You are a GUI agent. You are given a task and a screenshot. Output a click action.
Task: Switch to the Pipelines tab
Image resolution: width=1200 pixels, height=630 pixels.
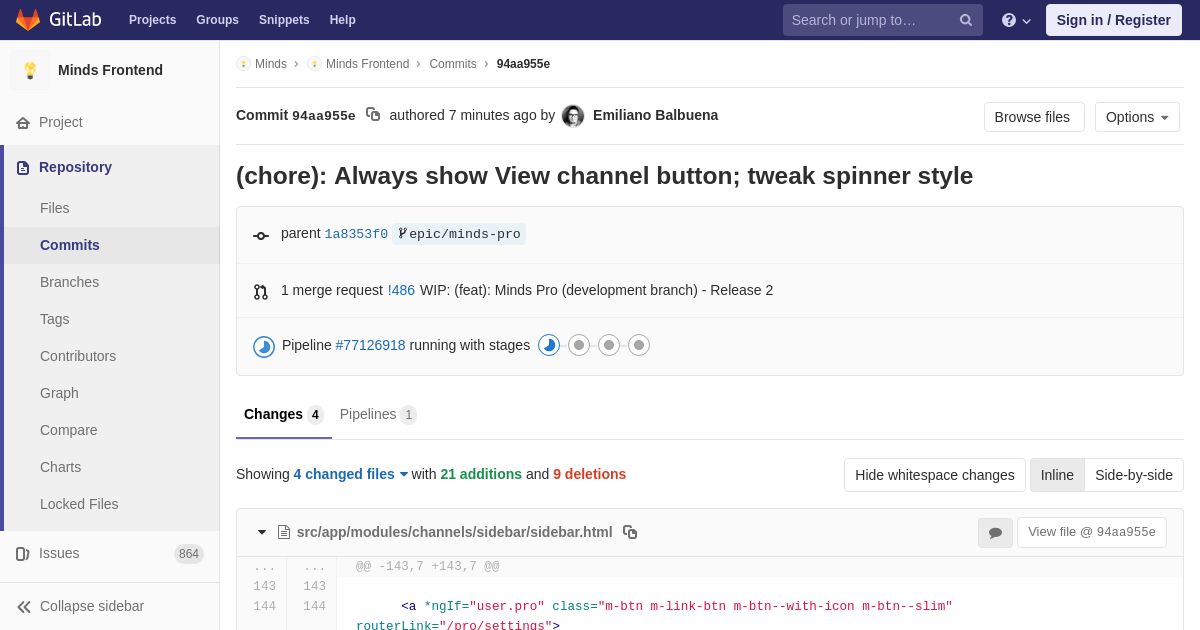(x=378, y=414)
